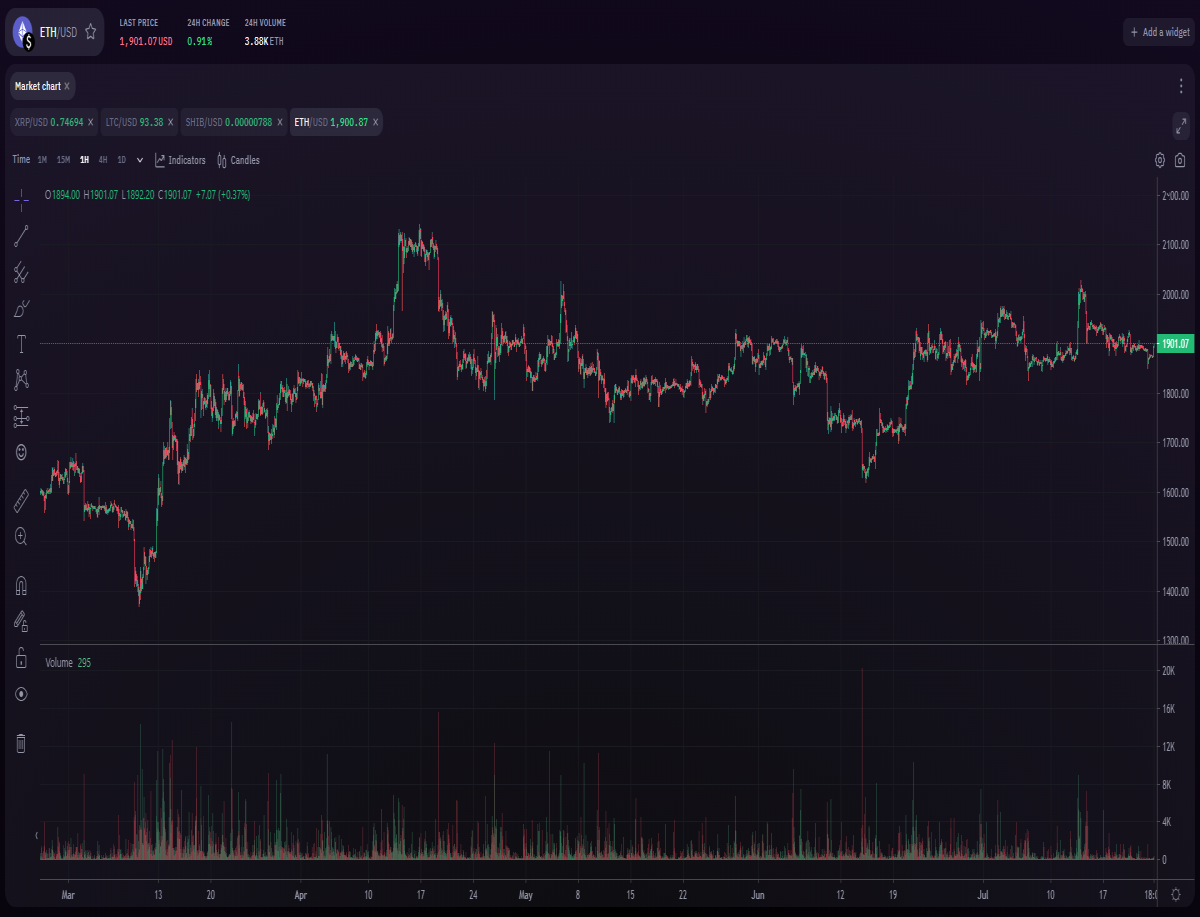Open the three-dot widget options menu
The height and width of the screenshot is (917, 1200).
[1181, 86]
